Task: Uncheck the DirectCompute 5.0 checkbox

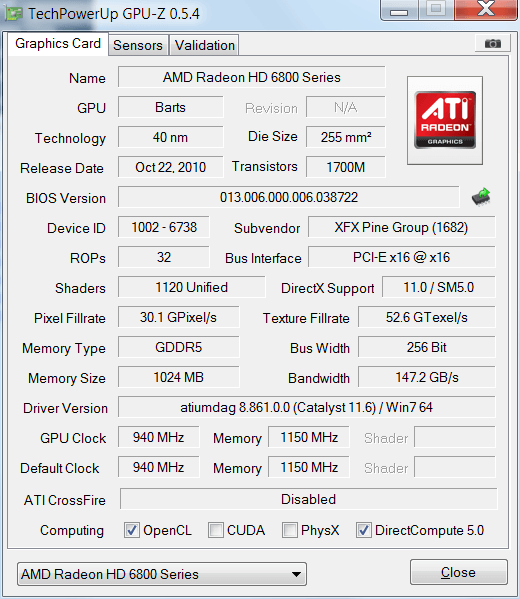Action: tap(364, 530)
